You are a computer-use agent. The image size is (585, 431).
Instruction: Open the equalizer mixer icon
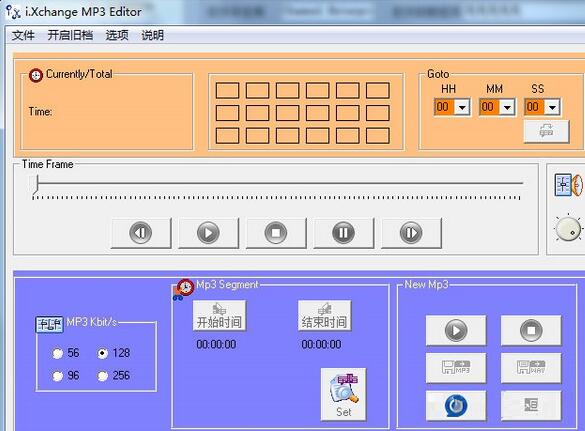click(x=568, y=185)
